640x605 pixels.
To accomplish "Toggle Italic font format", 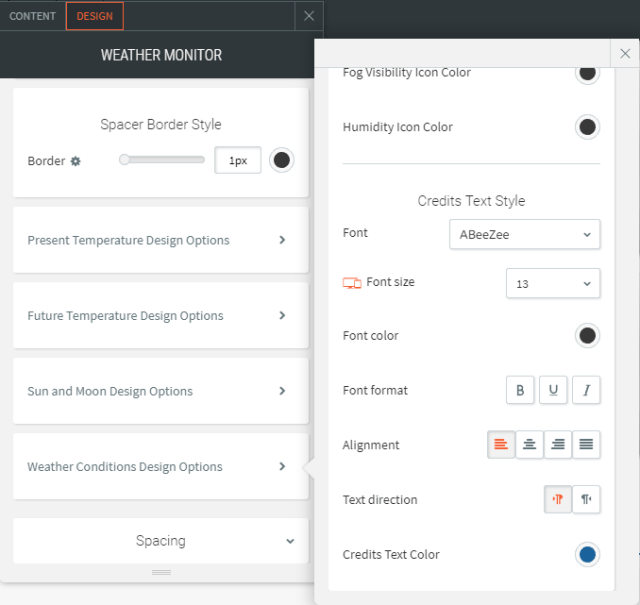I will coord(586,391).
